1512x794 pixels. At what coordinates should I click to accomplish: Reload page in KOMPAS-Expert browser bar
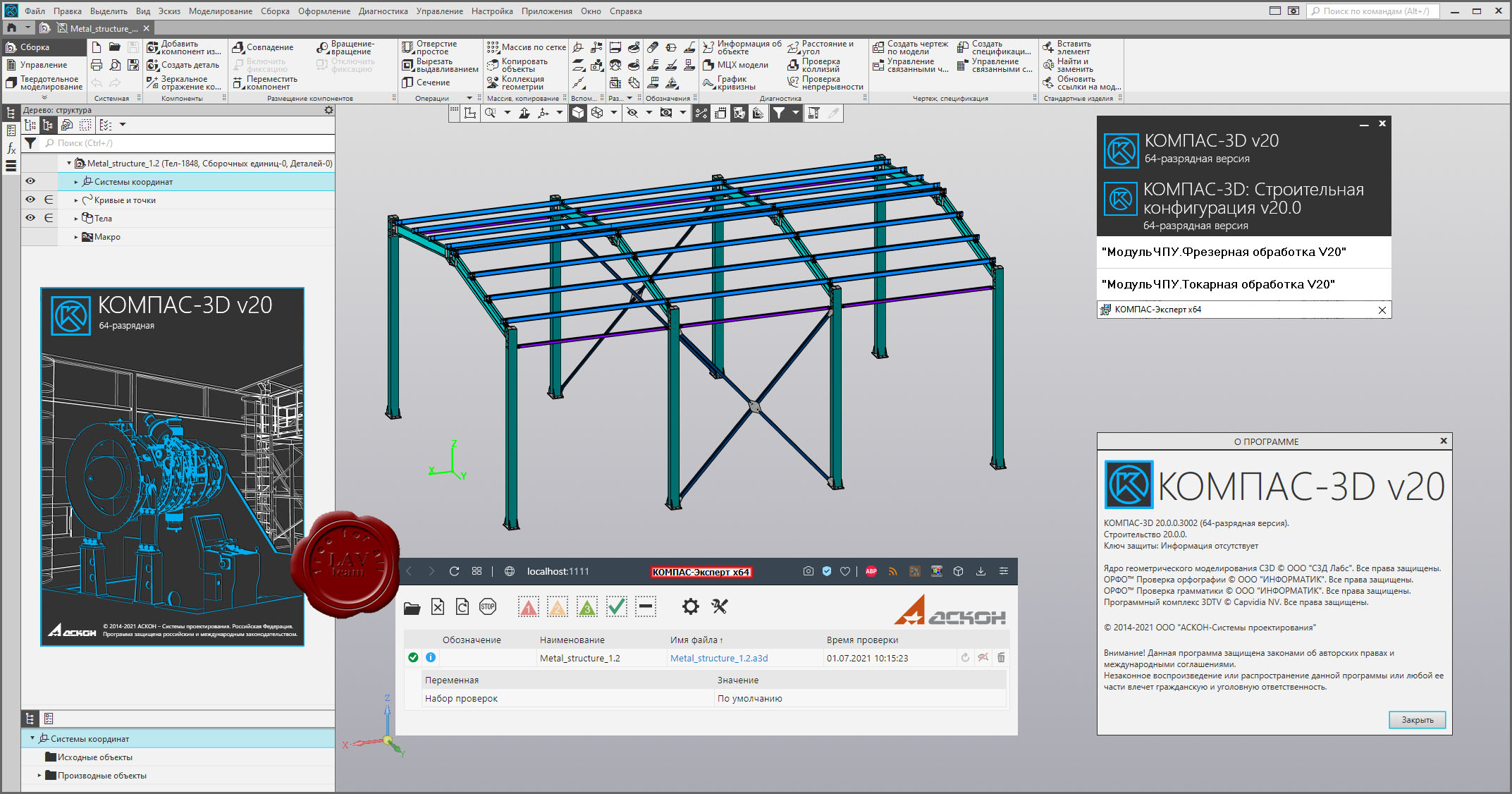click(x=455, y=571)
